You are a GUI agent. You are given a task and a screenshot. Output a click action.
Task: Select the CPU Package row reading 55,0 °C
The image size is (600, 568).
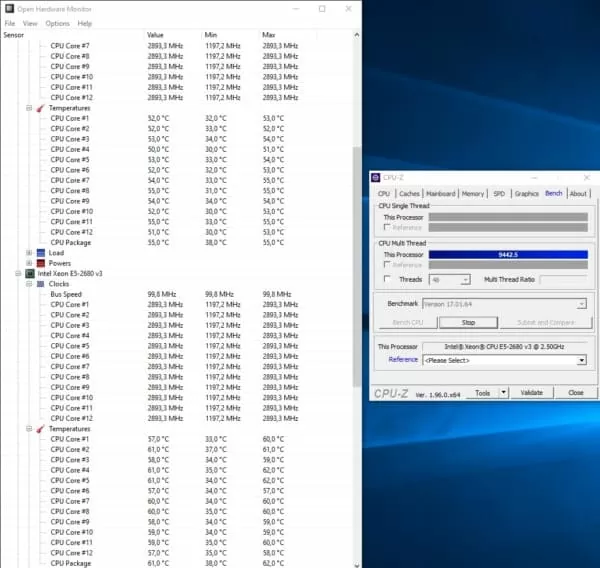(176, 243)
